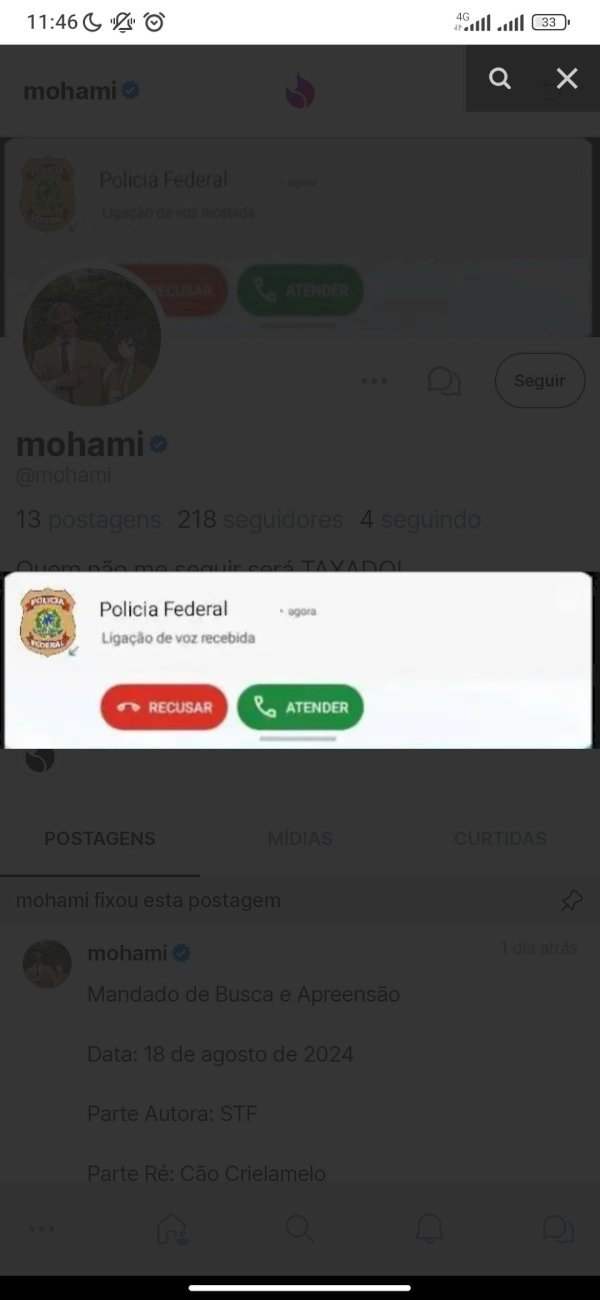Tap the drag handle on call notification

pos(298,739)
